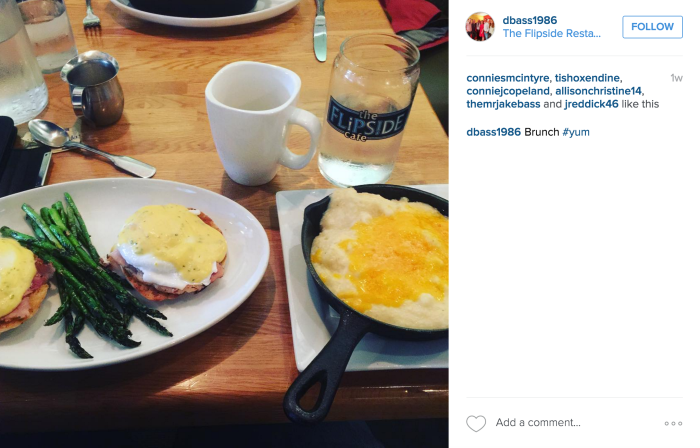
Task: Follow dbass1986 with the Follow button
Action: (x=652, y=27)
